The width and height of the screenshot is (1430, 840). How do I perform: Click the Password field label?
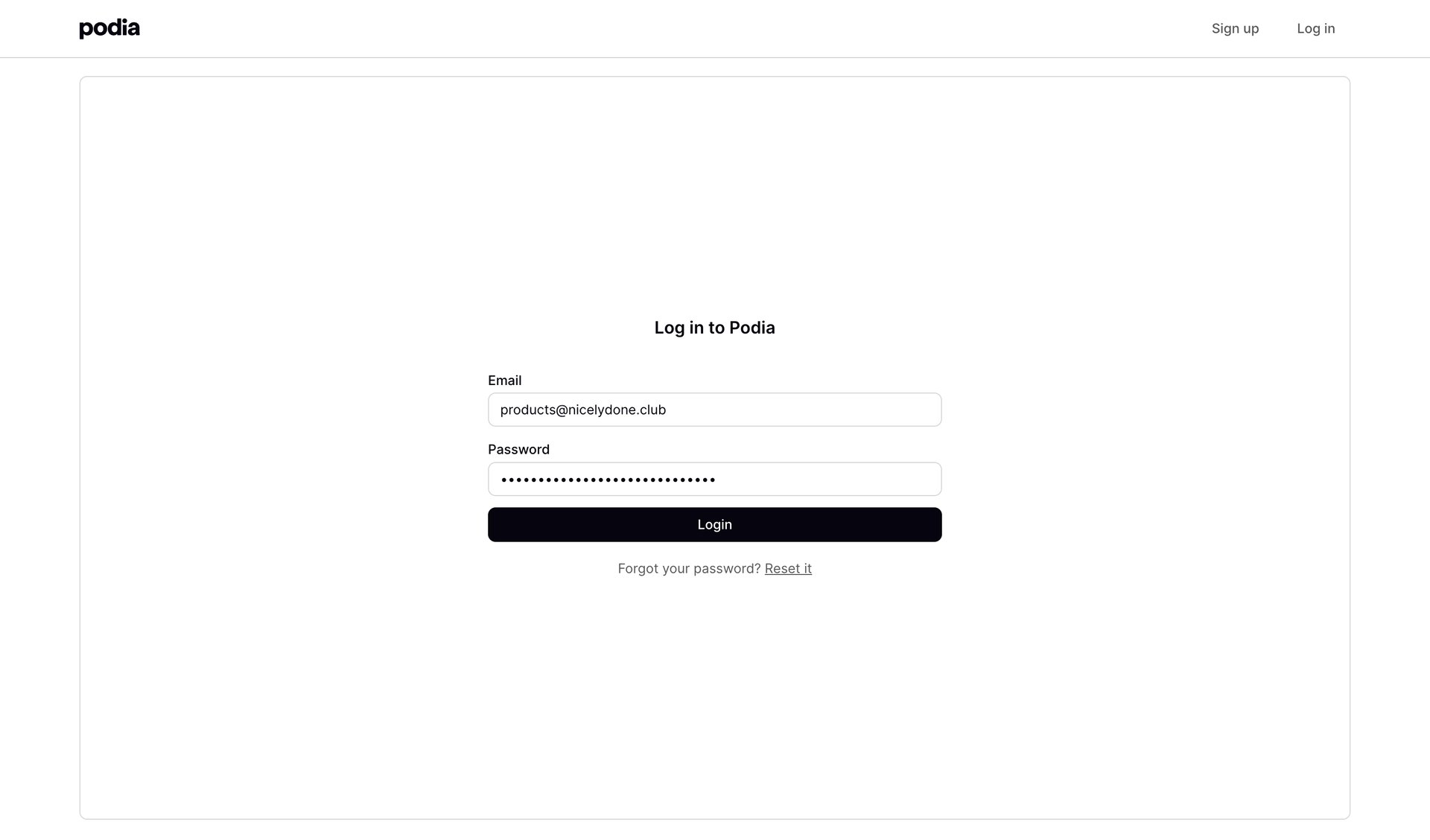518,449
